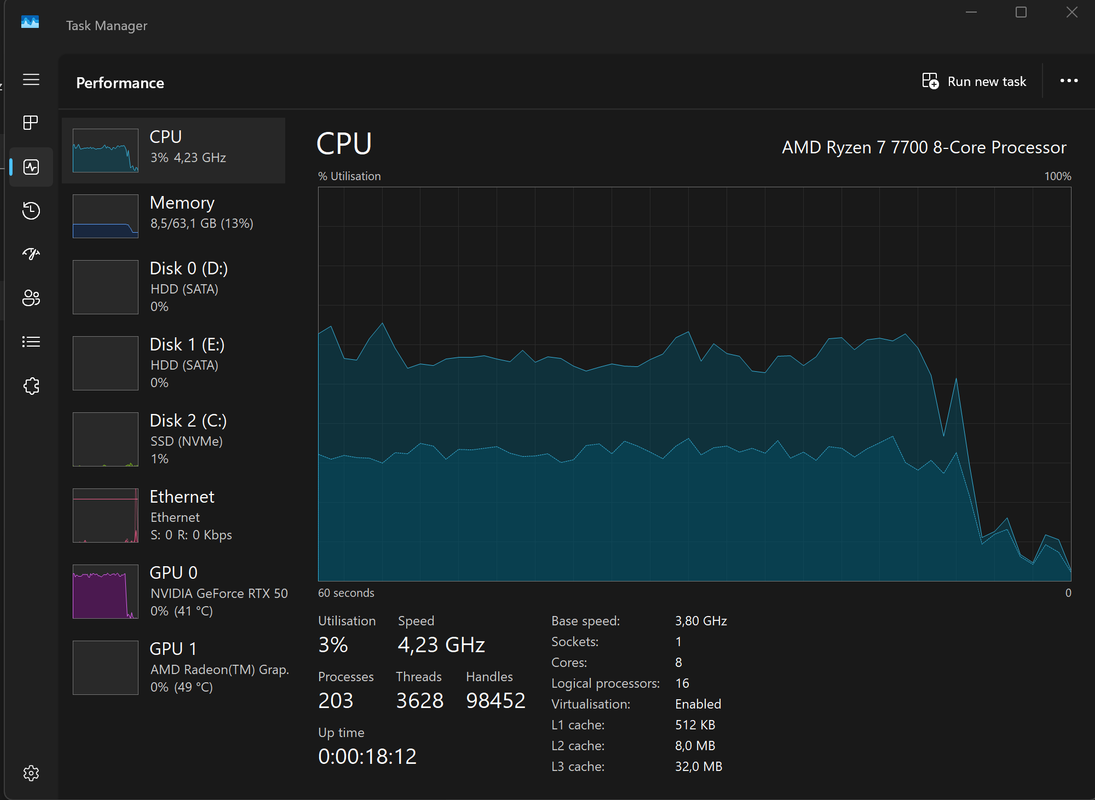Click the GPU 0 purple graph thumbnail
The height and width of the screenshot is (800, 1095).
point(105,591)
